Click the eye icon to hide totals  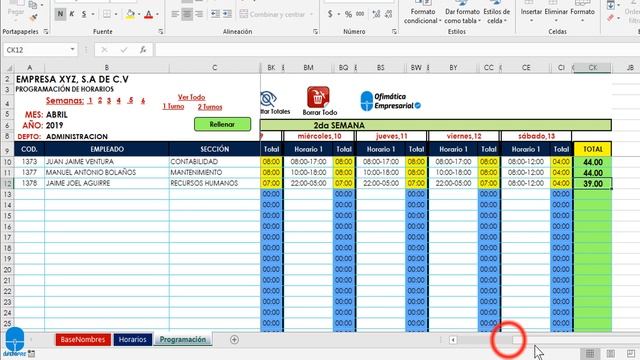tap(269, 99)
